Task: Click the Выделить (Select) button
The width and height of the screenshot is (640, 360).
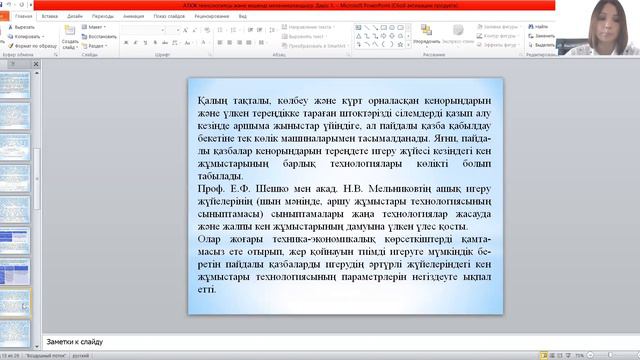Action: 542,45
